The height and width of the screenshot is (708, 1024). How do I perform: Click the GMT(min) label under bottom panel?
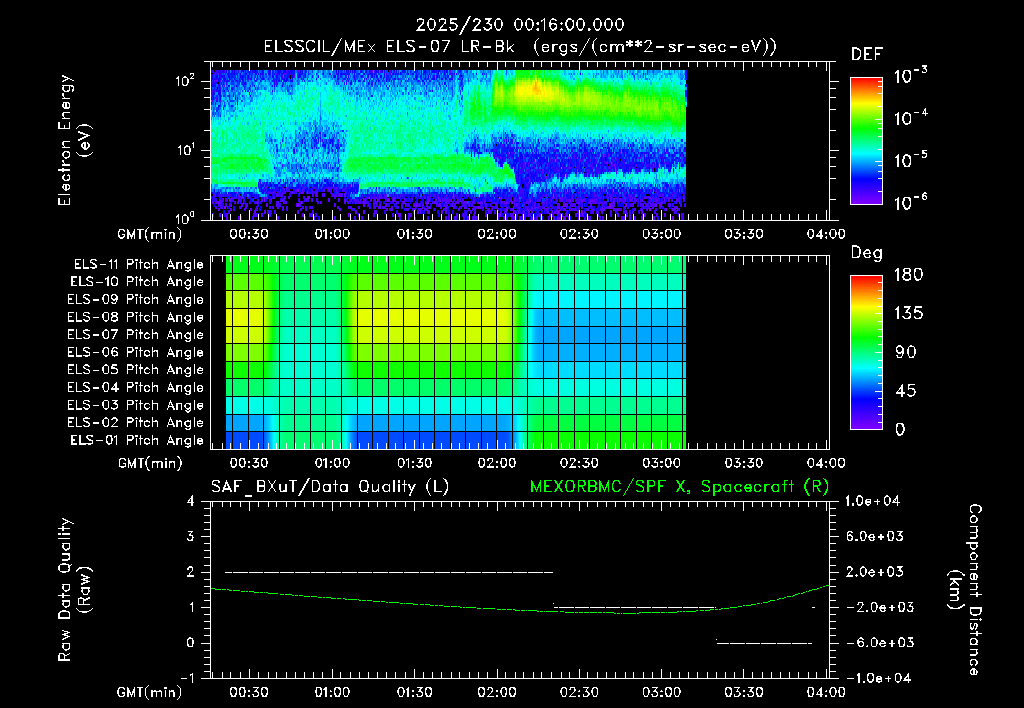(x=150, y=693)
